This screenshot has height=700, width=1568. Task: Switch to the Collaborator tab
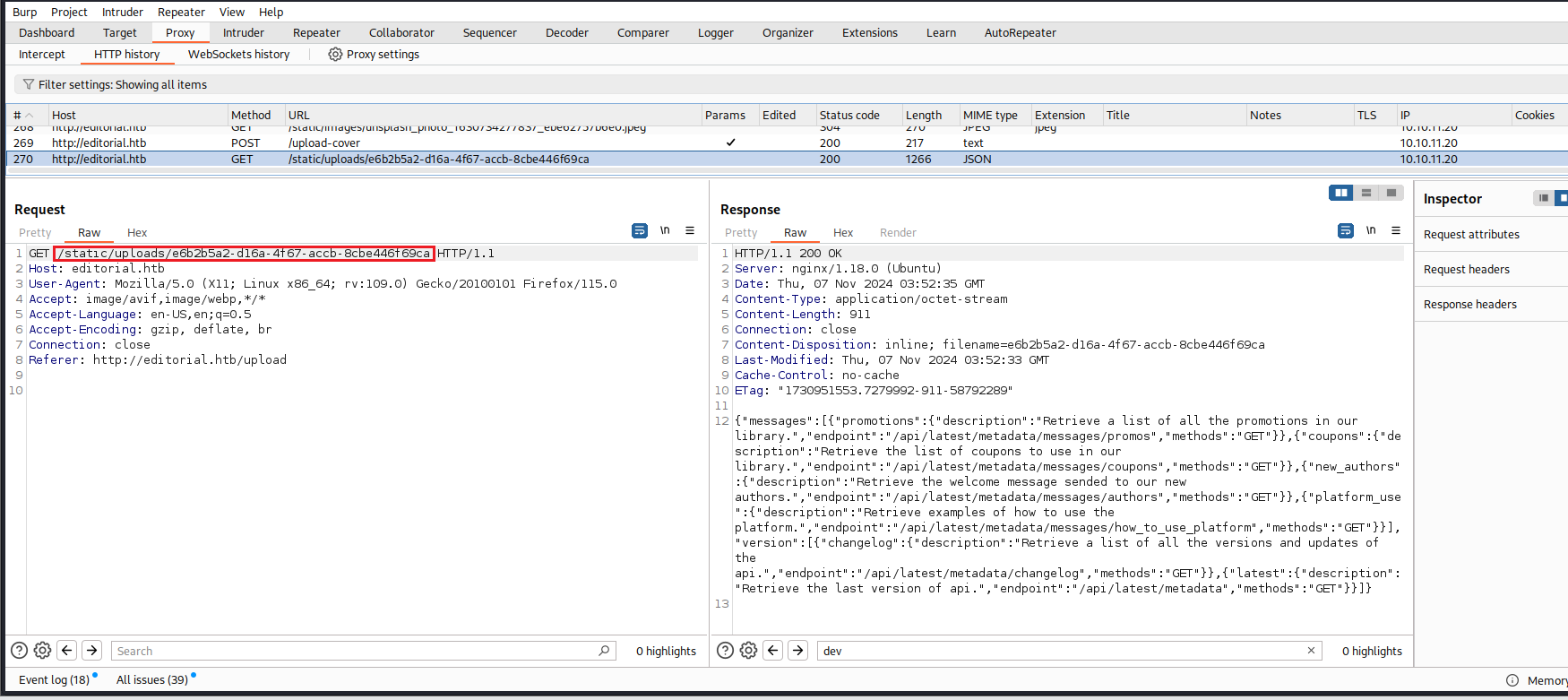pyautogui.click(x=401, y=33)
